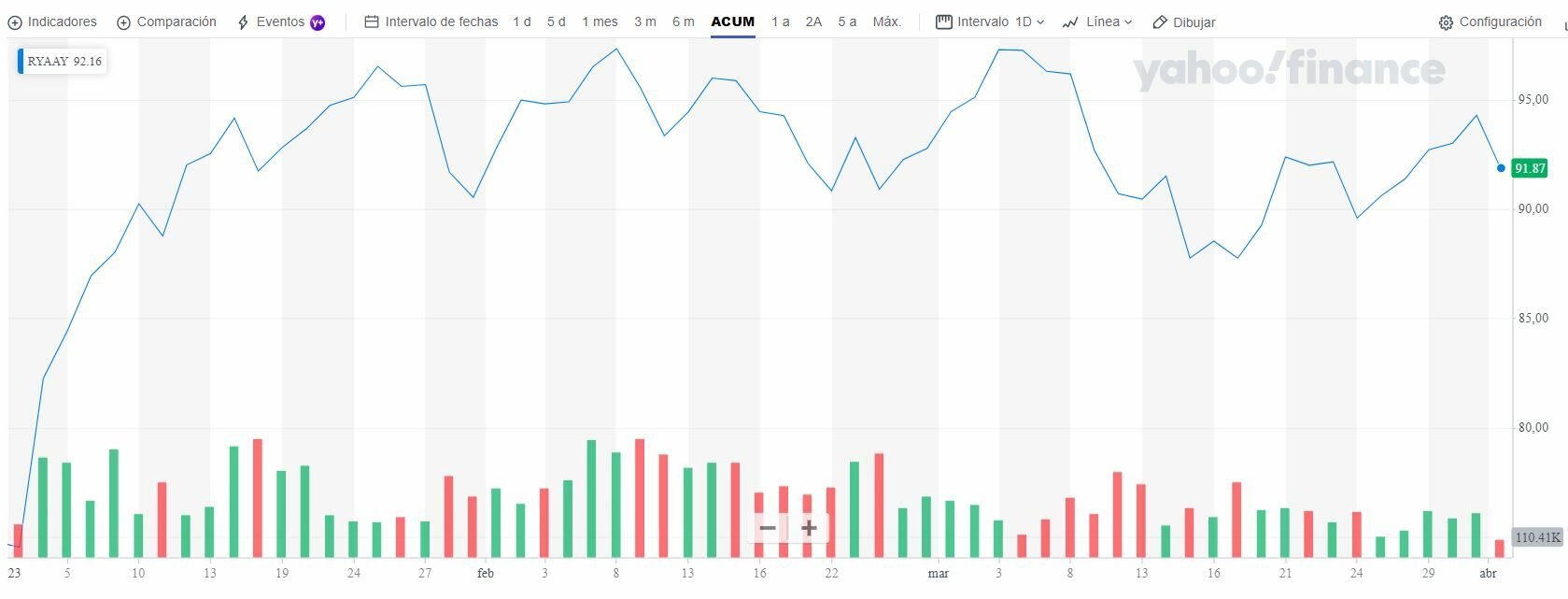
Task: Zoom in with the plus button
Action: point(809,528)
